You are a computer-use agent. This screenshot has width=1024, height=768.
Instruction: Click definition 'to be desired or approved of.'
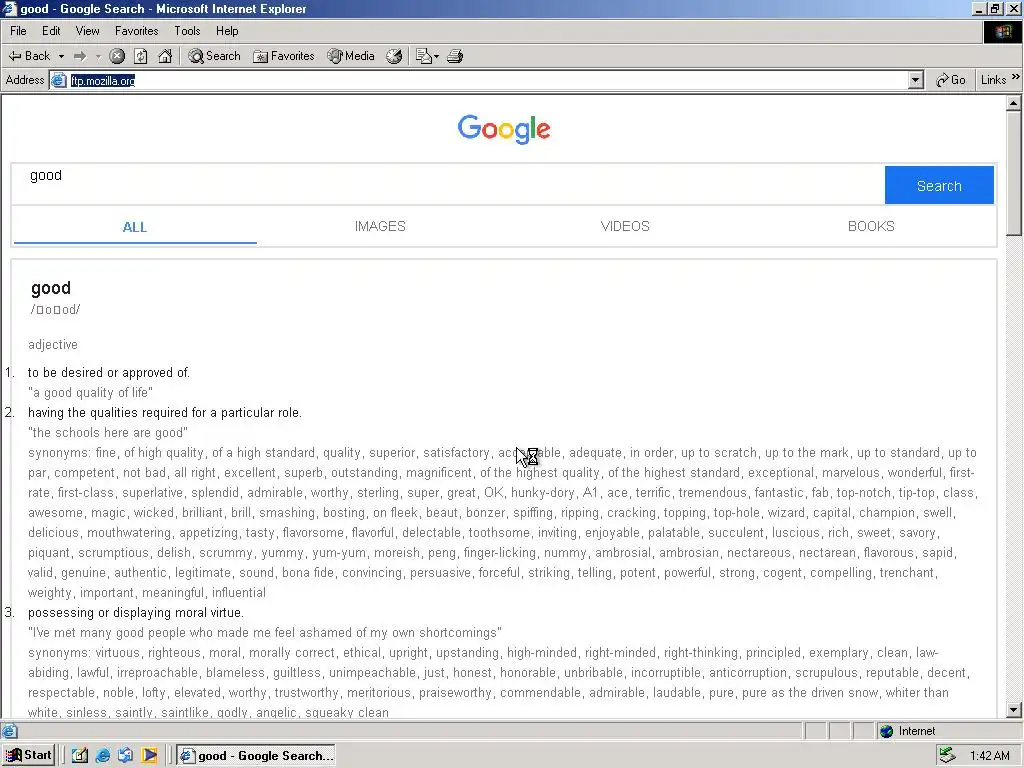coord(108,372)
